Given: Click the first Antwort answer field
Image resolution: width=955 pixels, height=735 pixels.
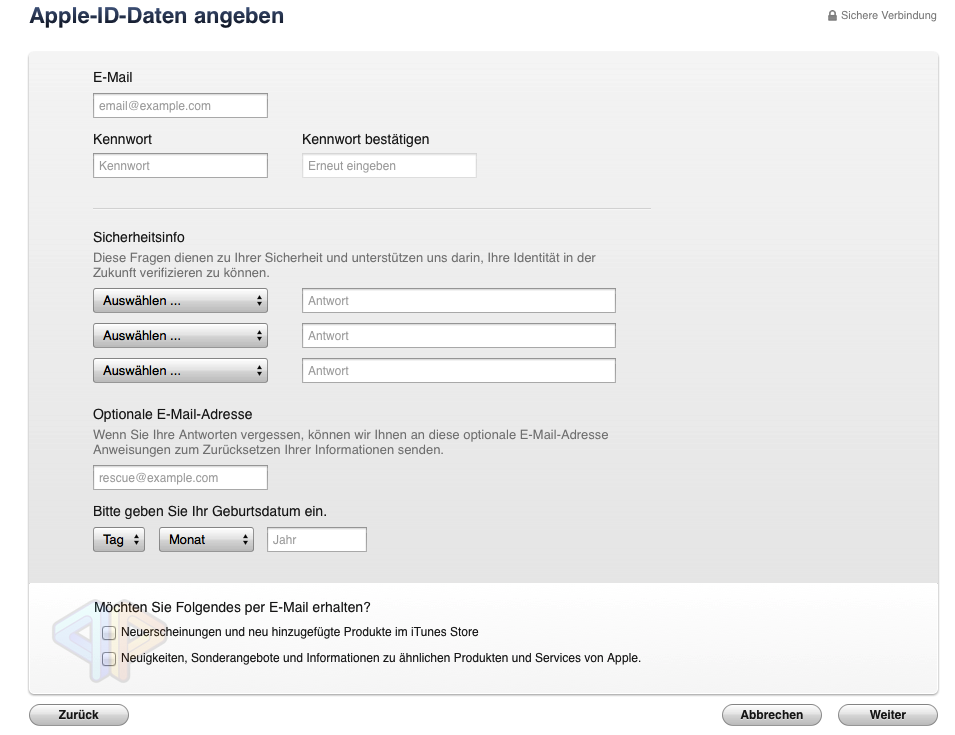Looking at the screenshot, I should tap(458, 300).
